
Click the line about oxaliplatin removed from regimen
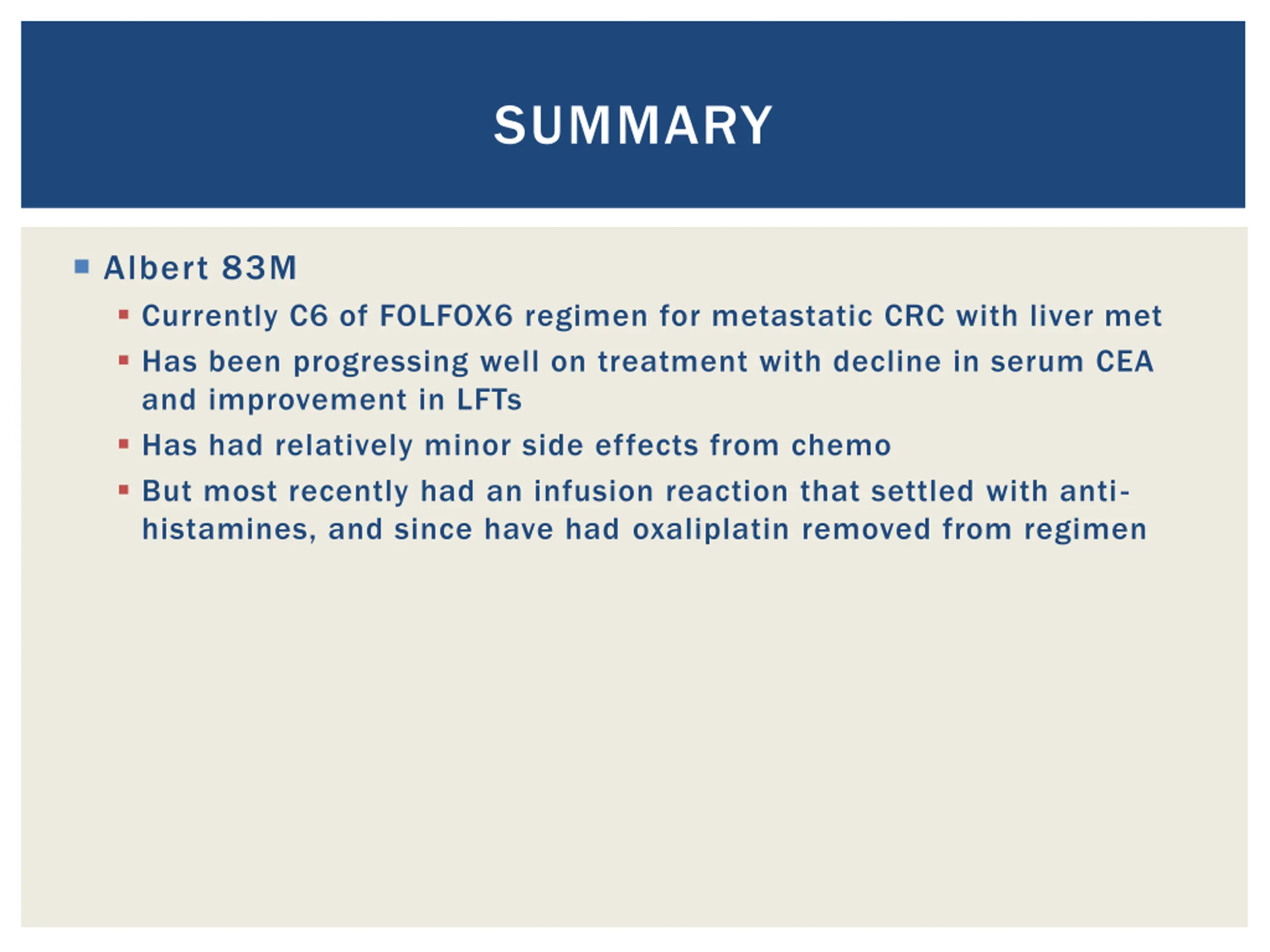[x=644, y=530]
